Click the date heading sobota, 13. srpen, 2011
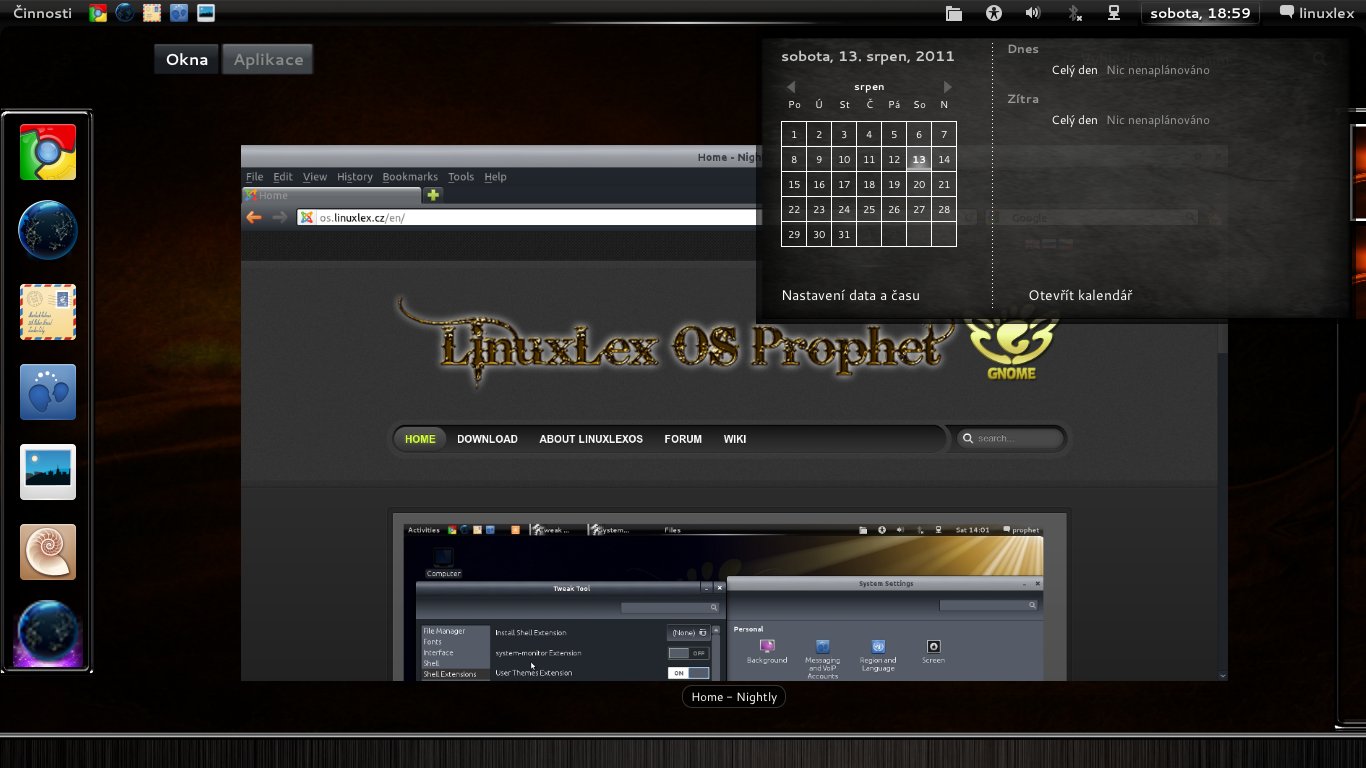 [x=868, y=56]
